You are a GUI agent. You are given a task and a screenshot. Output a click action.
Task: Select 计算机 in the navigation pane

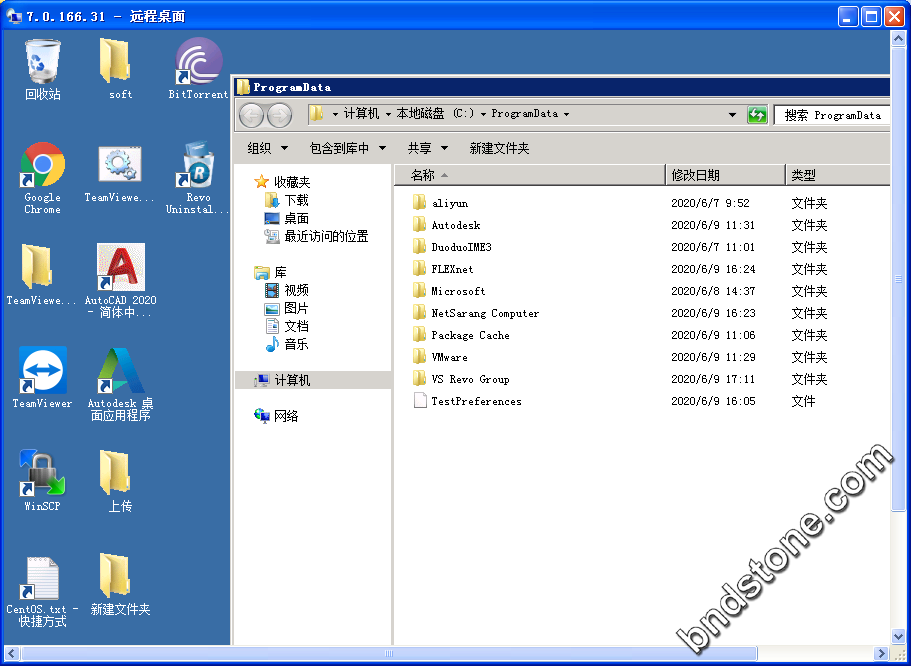pos(292,380)
